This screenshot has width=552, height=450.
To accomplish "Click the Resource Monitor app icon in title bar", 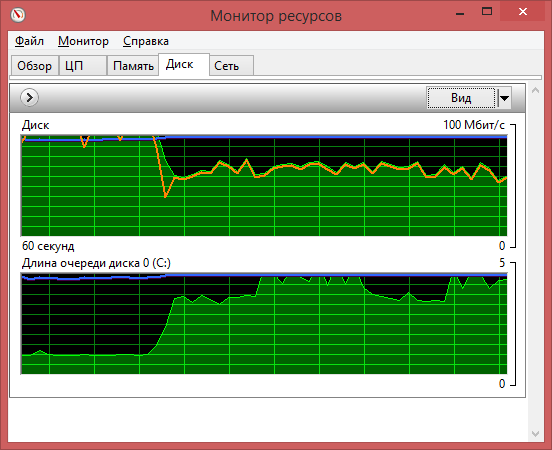I will (18, 15).
